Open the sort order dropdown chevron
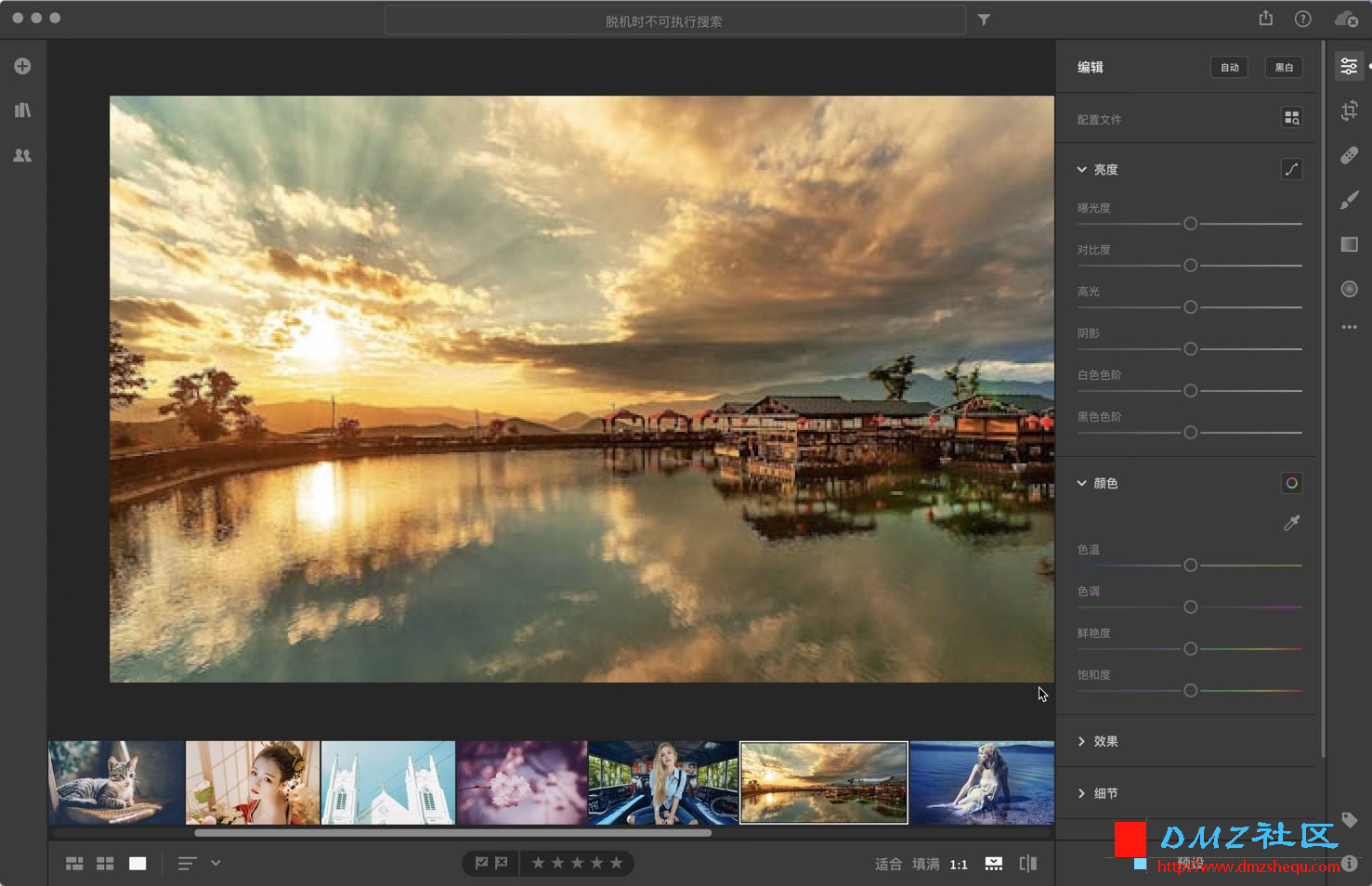 coord(216,863)
